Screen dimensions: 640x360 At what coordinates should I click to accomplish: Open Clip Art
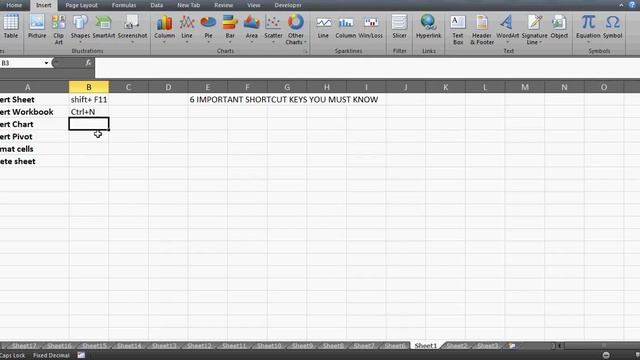(x=58, y=29)
